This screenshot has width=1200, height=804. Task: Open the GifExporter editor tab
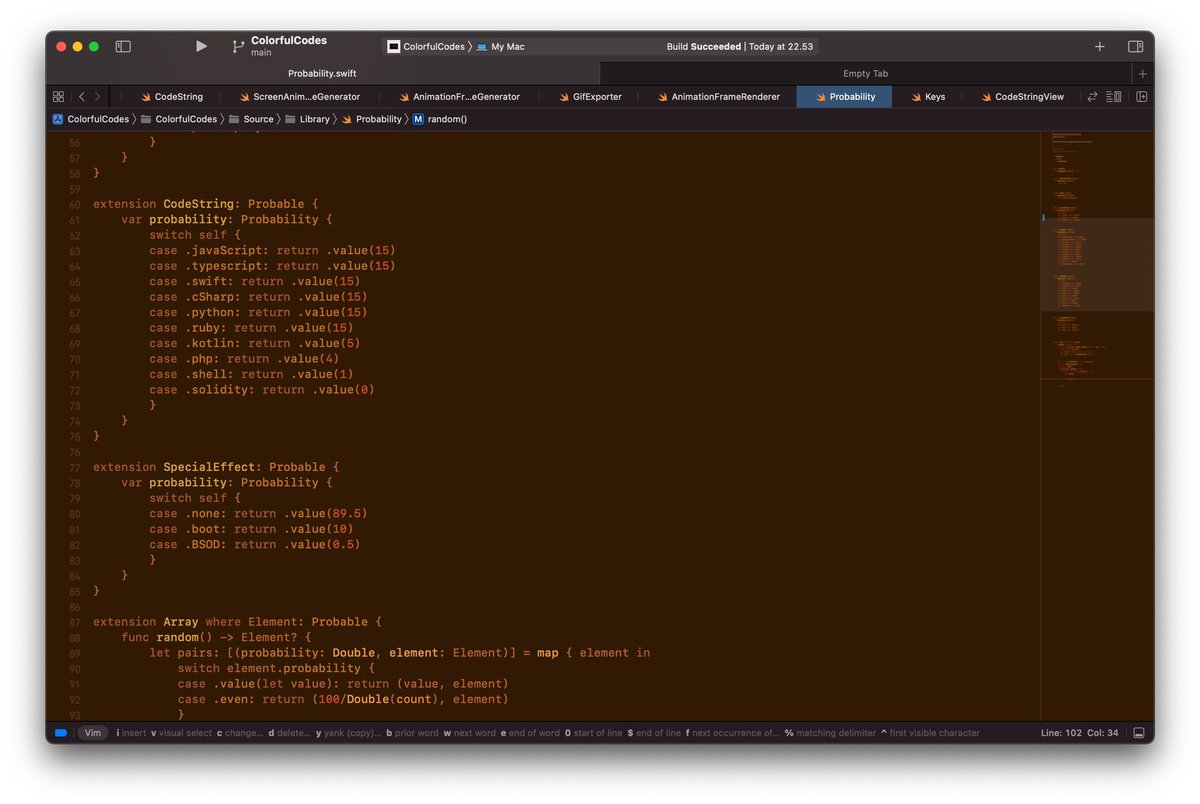589,97
